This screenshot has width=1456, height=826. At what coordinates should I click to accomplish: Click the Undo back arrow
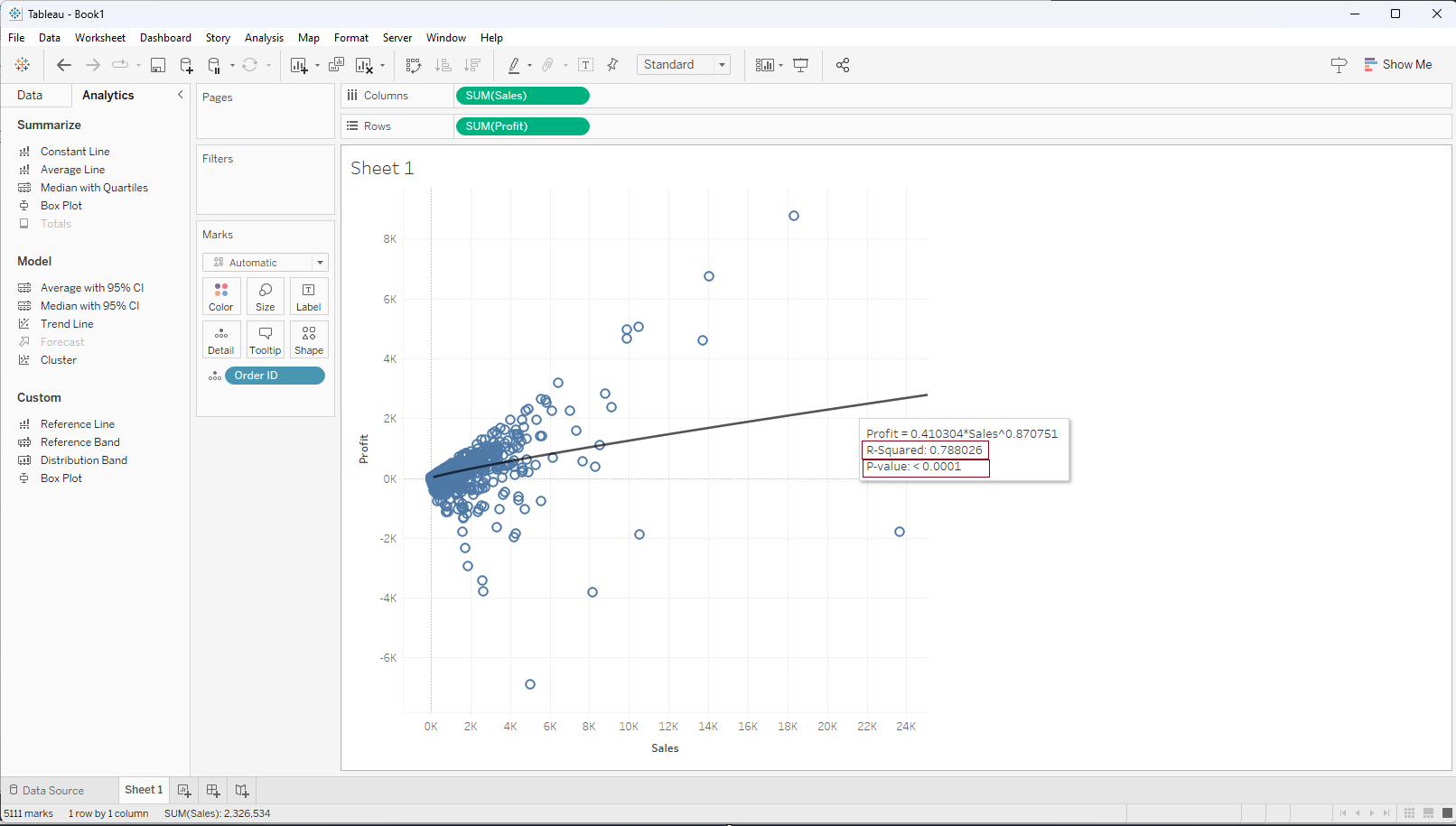point(63,65)
